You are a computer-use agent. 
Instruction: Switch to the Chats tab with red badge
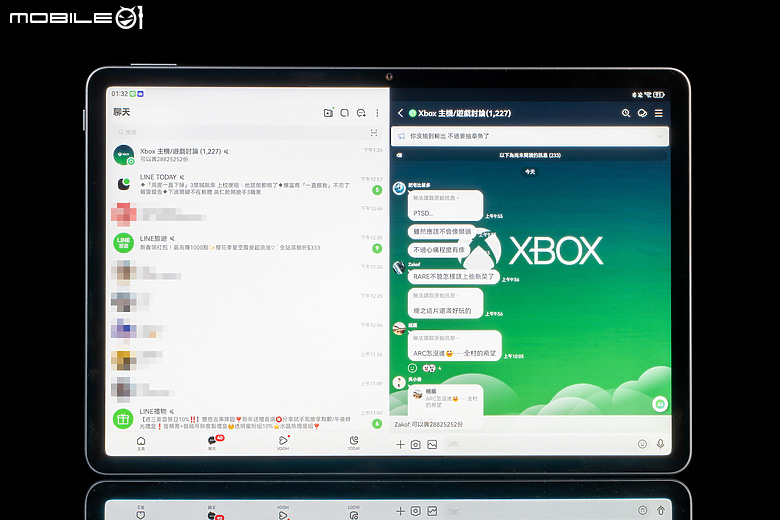click(214, 443)
